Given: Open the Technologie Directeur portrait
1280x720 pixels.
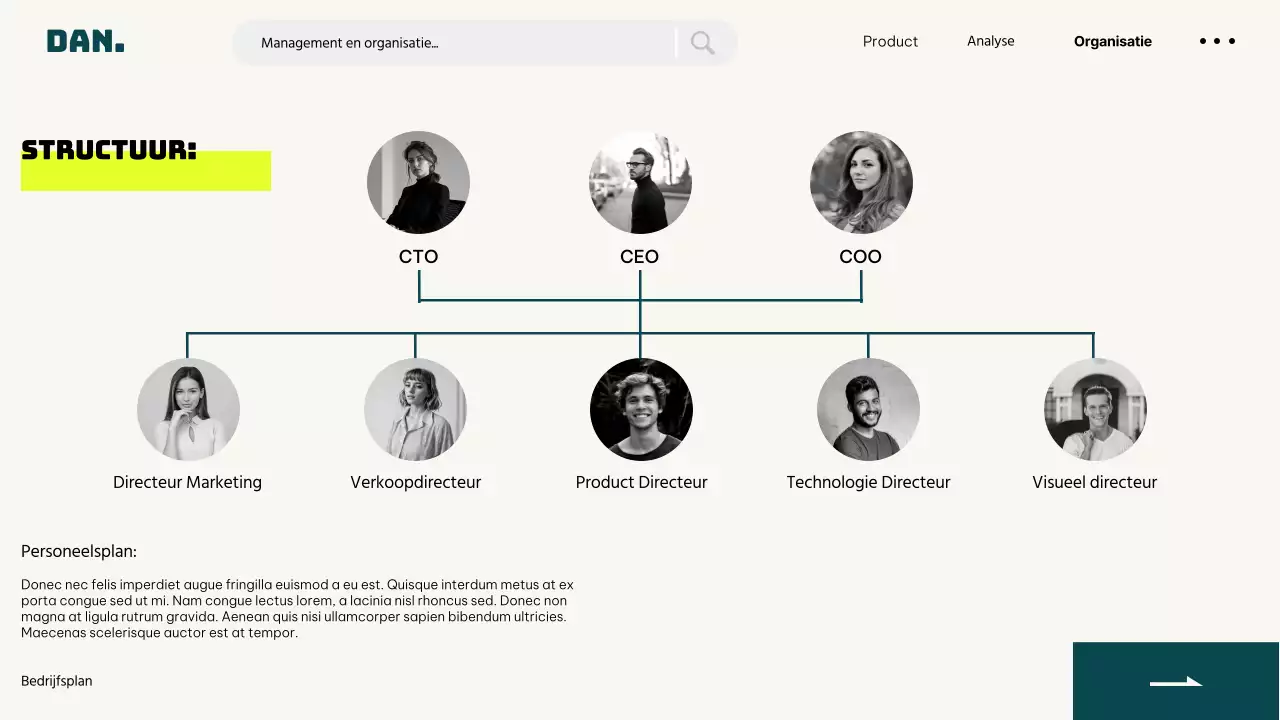Looking at the screenshot, I should [868, 409].
